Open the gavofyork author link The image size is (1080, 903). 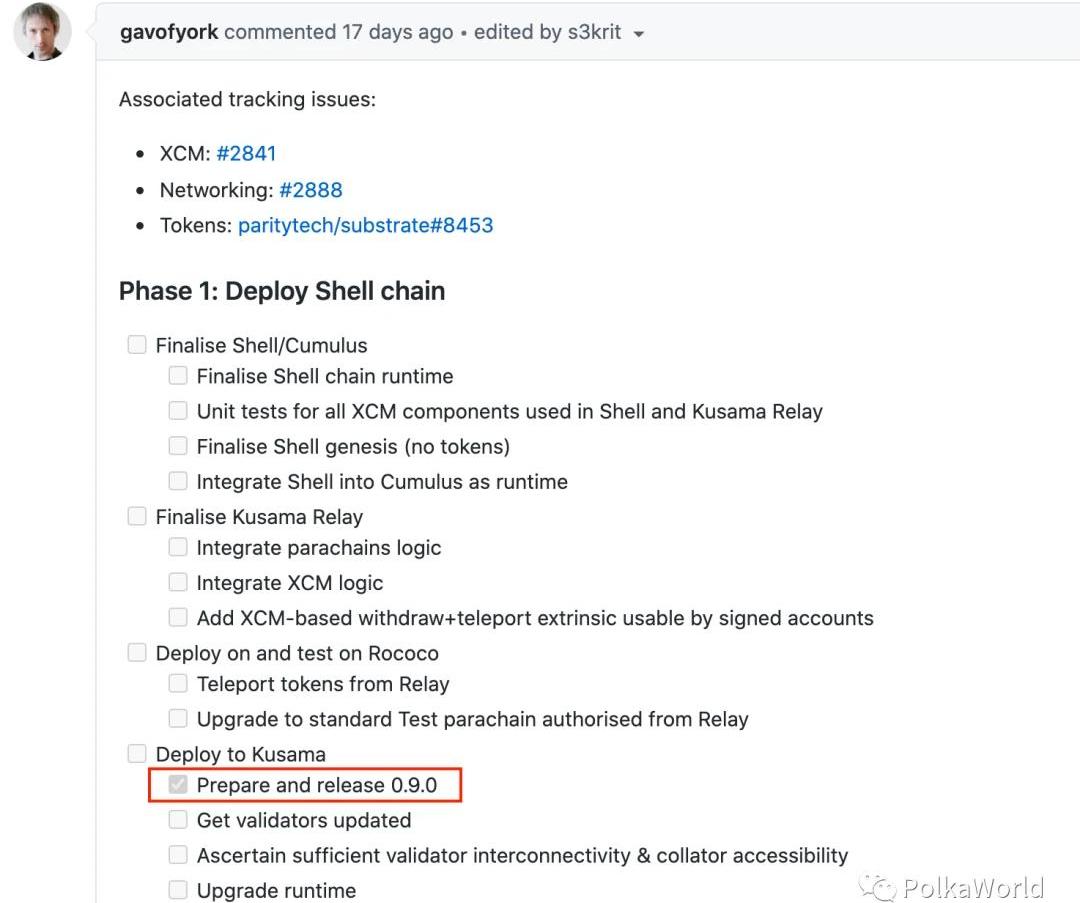(169, 32)
